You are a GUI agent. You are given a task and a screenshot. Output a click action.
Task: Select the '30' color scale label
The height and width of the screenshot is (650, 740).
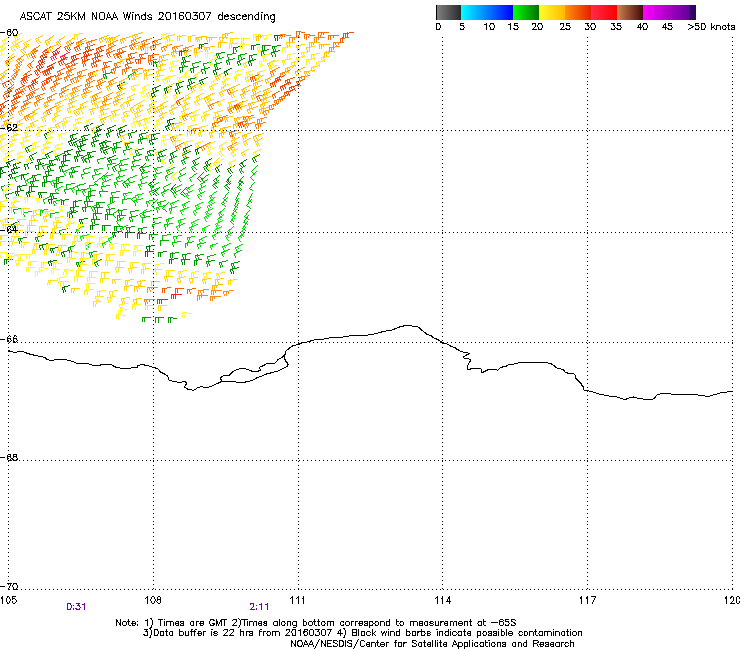(590, 27)
